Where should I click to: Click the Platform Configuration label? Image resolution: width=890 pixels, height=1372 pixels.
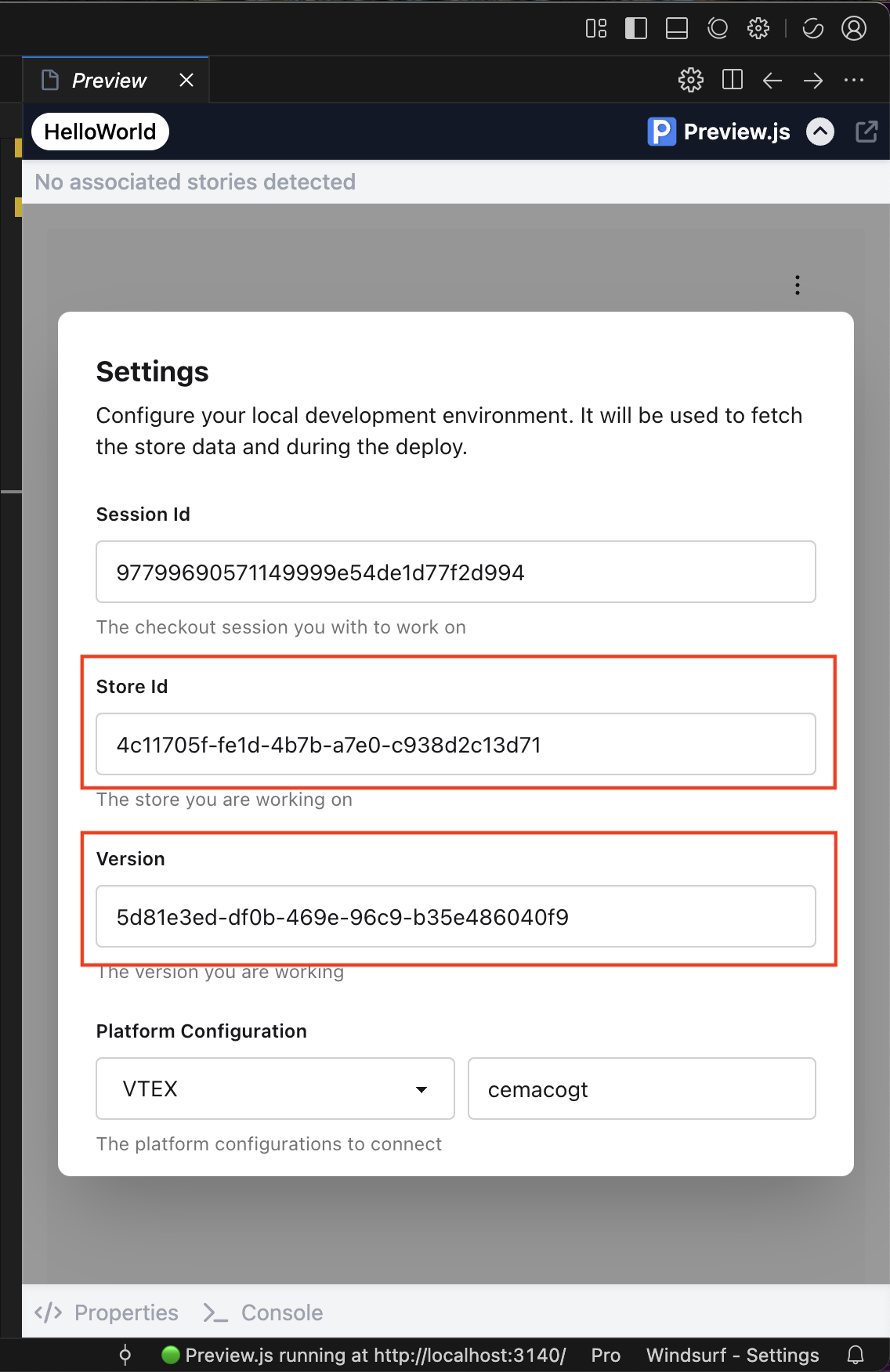[201, 1031]
